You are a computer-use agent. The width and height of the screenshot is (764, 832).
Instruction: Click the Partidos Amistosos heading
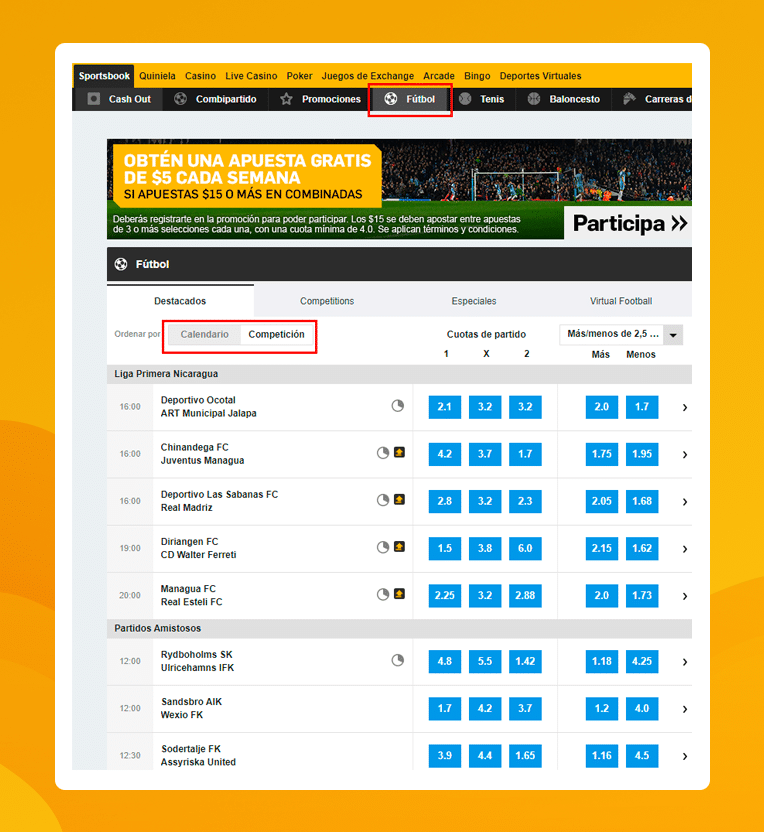click(158, 628)
